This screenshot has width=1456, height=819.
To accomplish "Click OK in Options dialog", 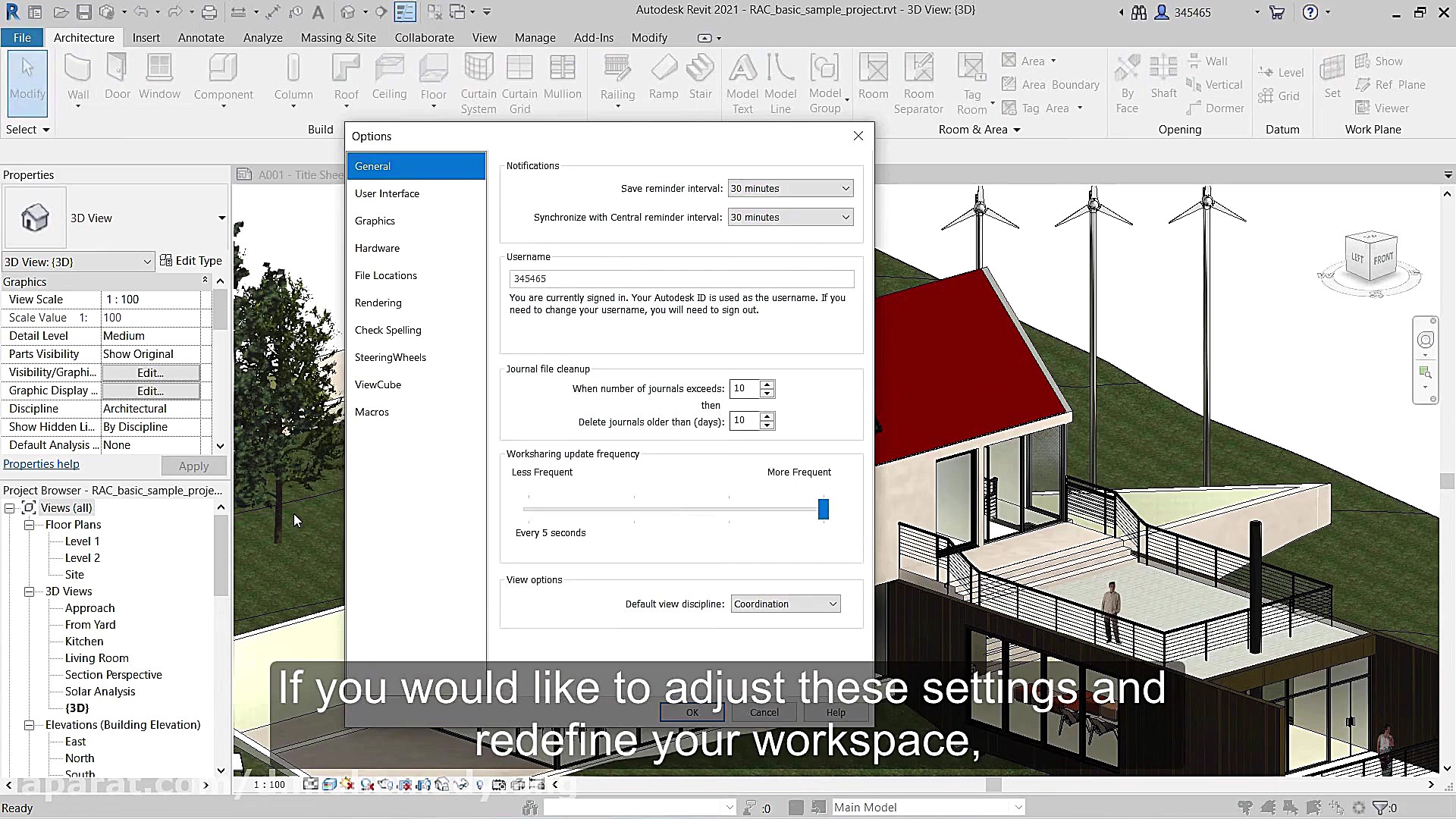I will coord(692,712).
